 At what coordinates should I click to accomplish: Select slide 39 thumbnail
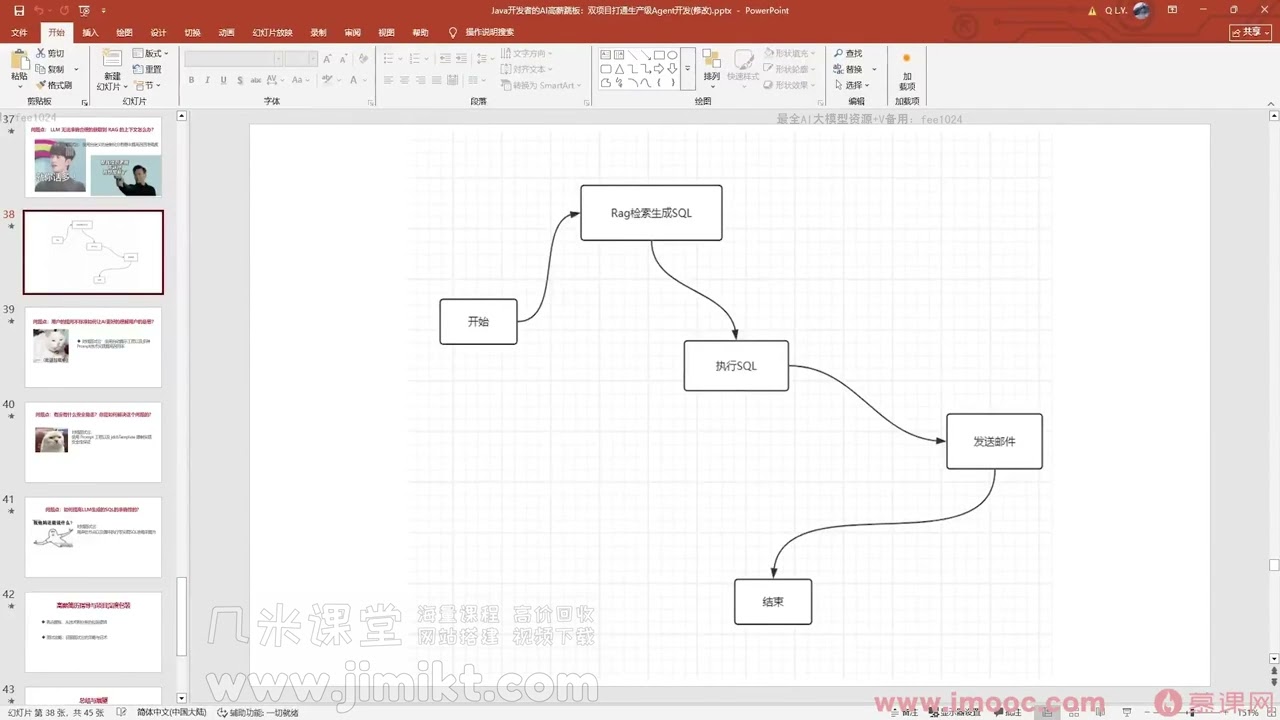(93, 347)
